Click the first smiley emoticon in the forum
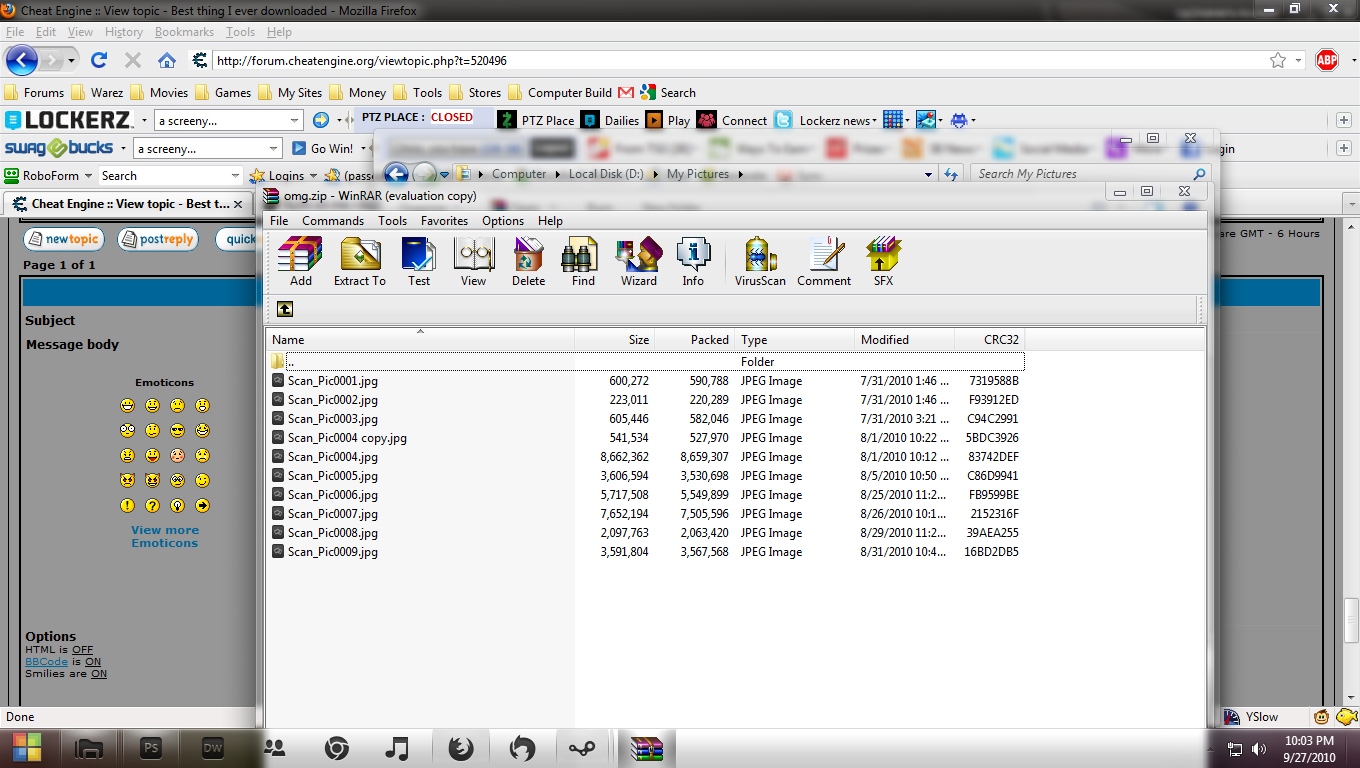Image resolution: width=1360 pixels, height=768 pixels. click(127, 406)
